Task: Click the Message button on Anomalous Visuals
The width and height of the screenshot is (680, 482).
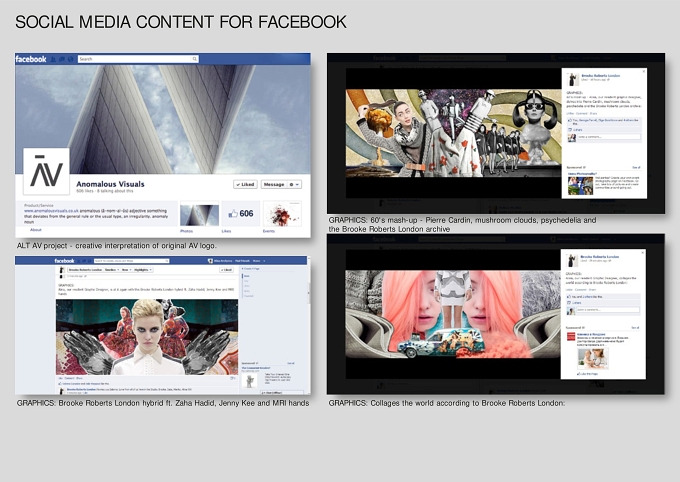Action: [x=274, y=184]
